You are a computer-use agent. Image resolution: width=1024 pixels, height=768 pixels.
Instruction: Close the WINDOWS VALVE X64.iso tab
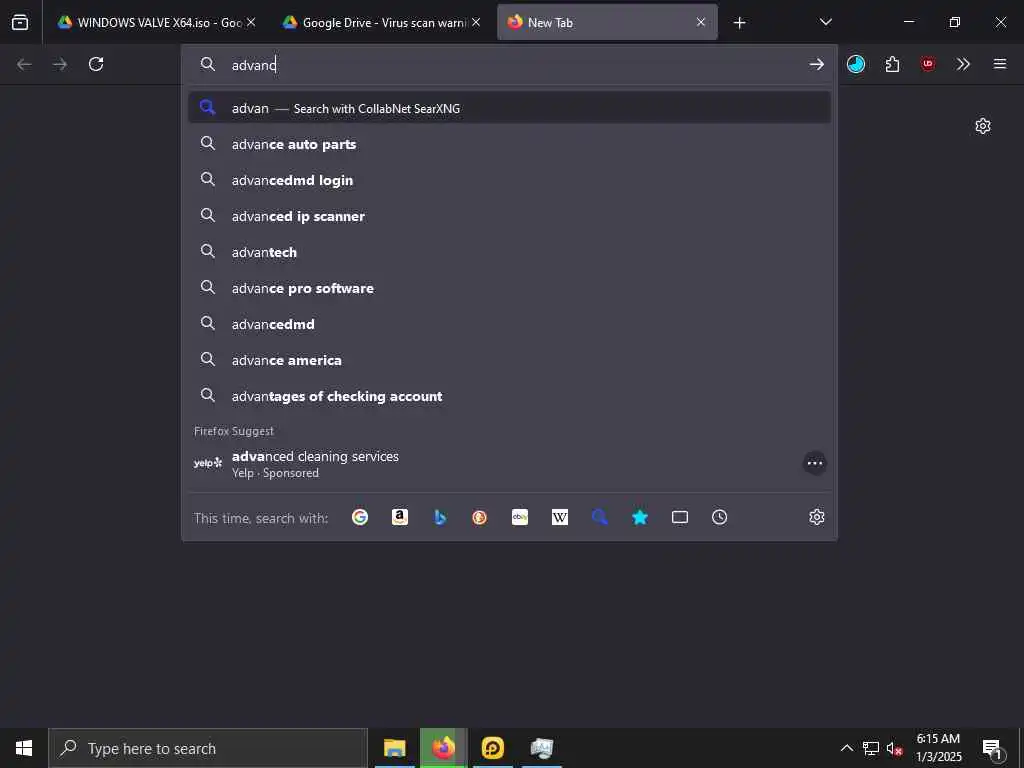click(x=251, y=22)
